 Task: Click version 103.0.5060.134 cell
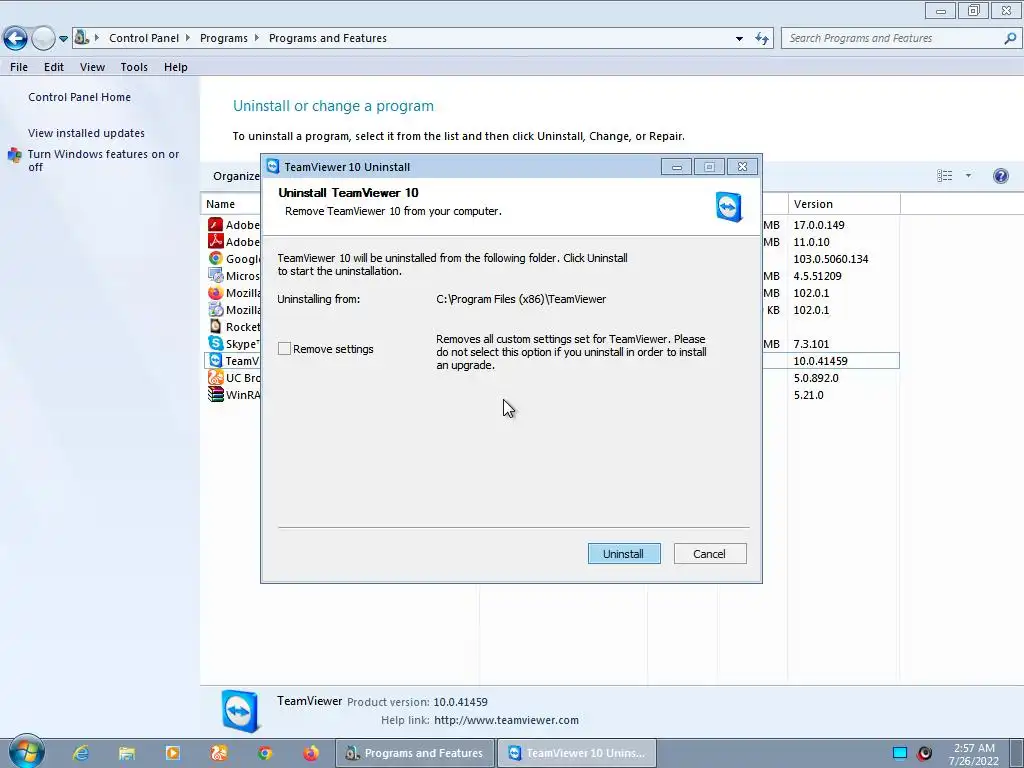(831, 259)
